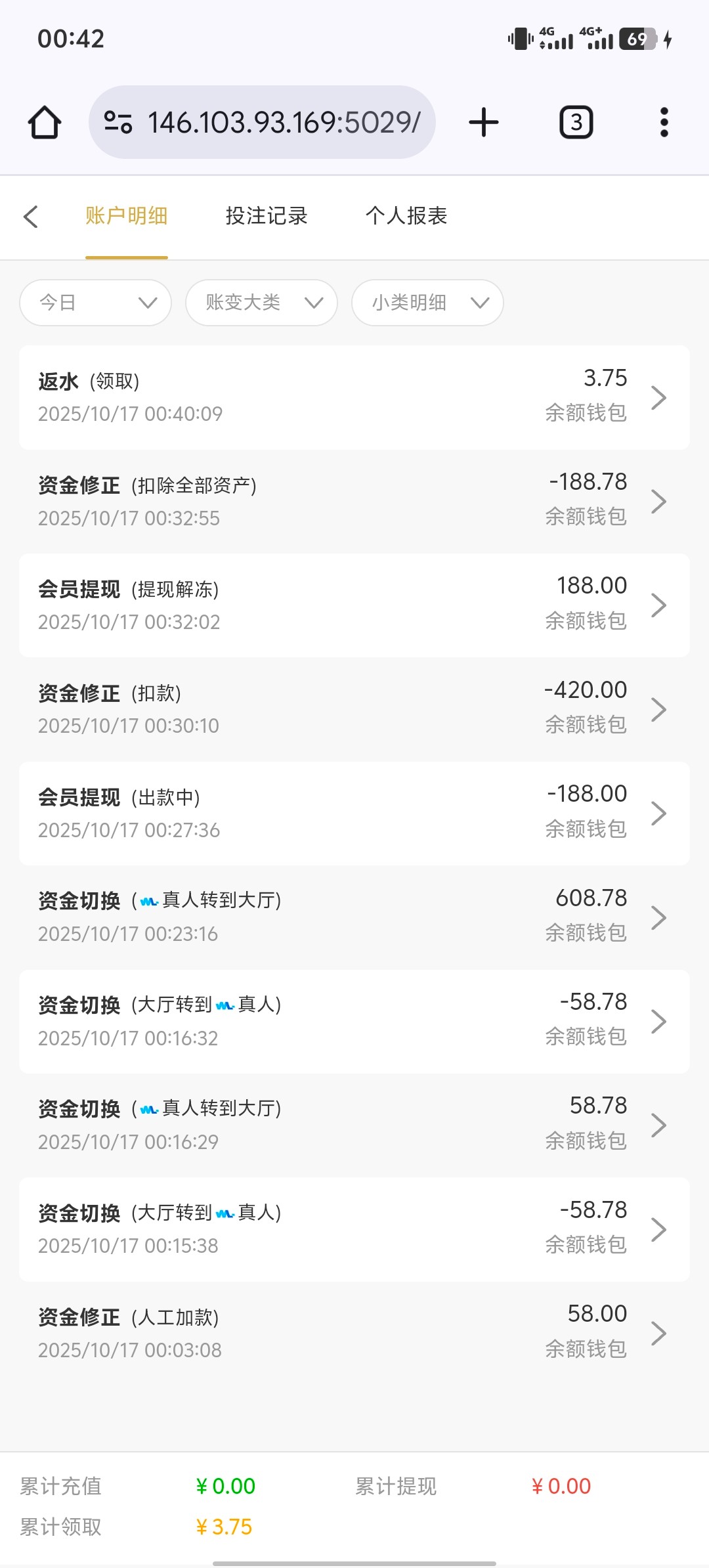Open the tab switcher showing 3 tabs

(x=576, y=123)
